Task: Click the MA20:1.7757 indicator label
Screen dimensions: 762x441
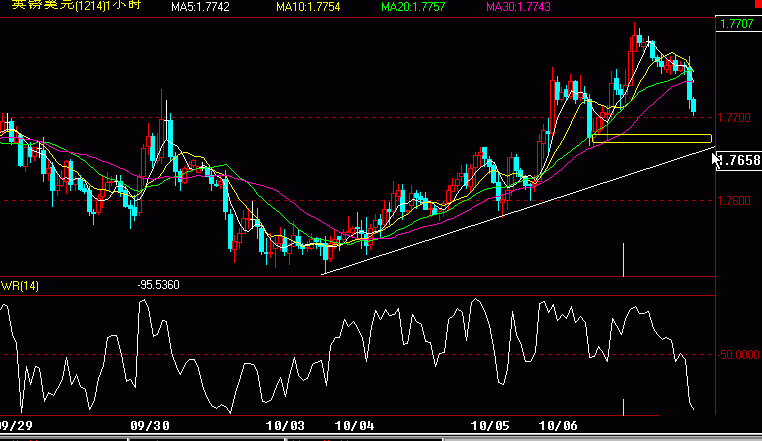Action: click(x=413, y=7)
